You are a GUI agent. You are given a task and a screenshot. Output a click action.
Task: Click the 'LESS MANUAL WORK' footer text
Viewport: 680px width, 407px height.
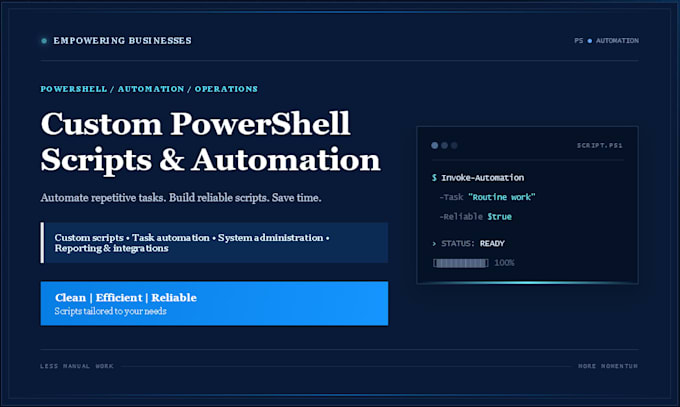(x=77, y=366)
